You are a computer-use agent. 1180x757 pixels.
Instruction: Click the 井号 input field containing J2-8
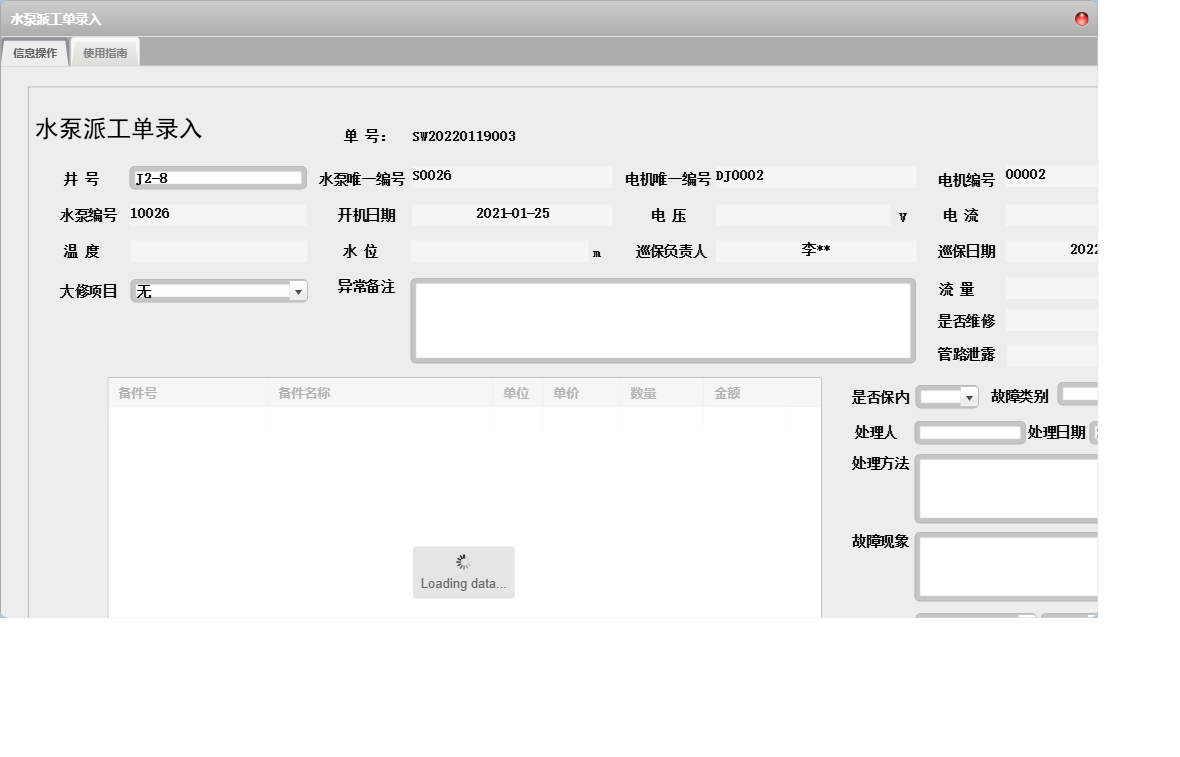pyautogui.click(x=218, y=178)
